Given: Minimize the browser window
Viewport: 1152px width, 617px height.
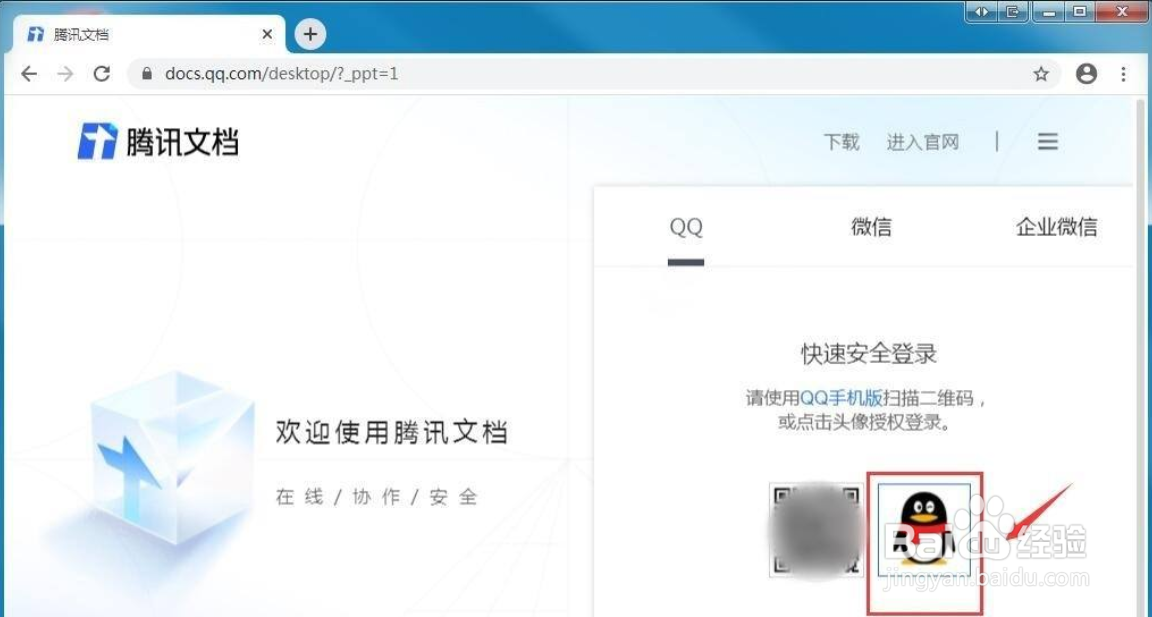Looking at the screenshot, I should tap(1048, 12).
